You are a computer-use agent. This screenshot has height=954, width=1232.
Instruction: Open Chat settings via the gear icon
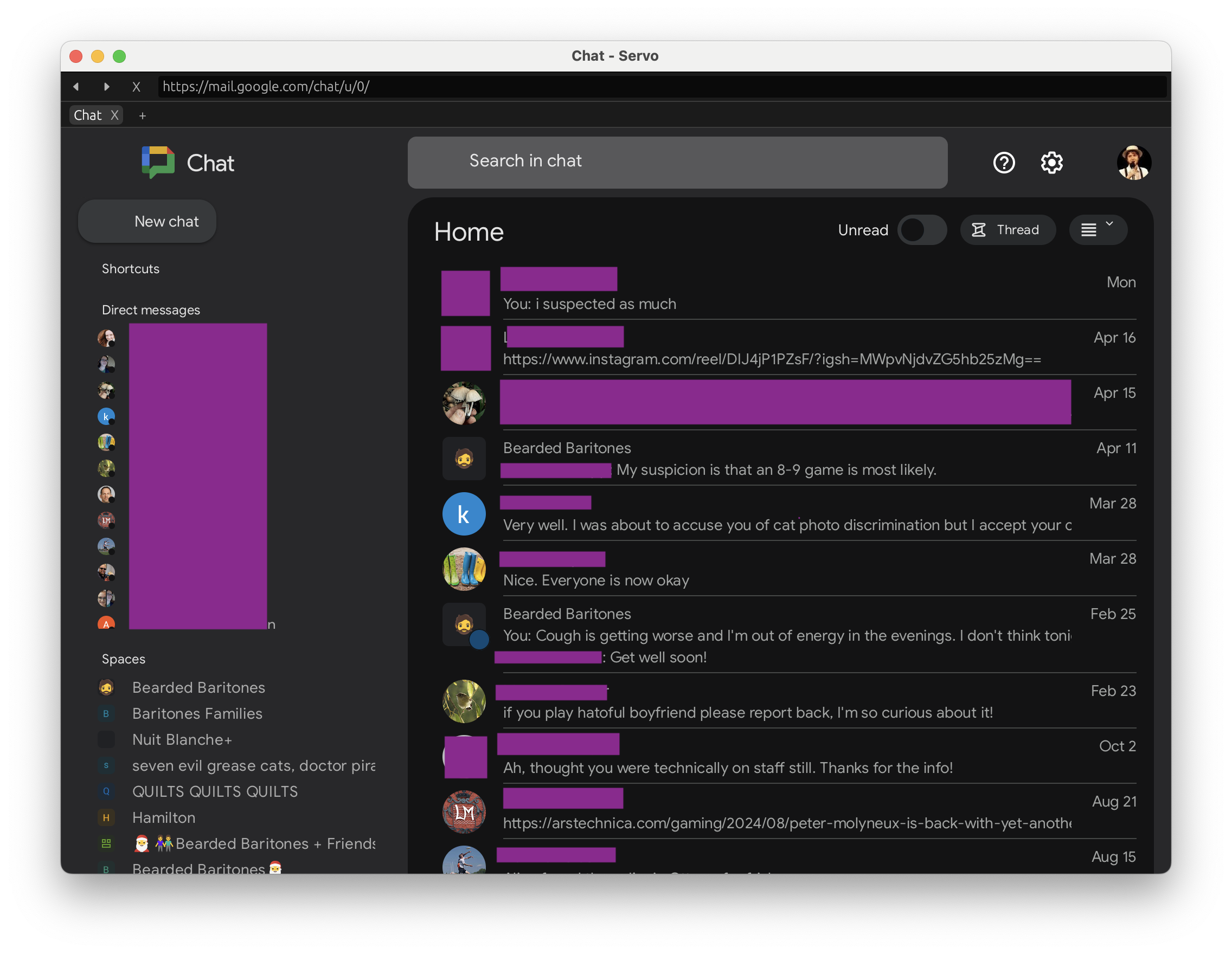click(x=1051, y=163)
